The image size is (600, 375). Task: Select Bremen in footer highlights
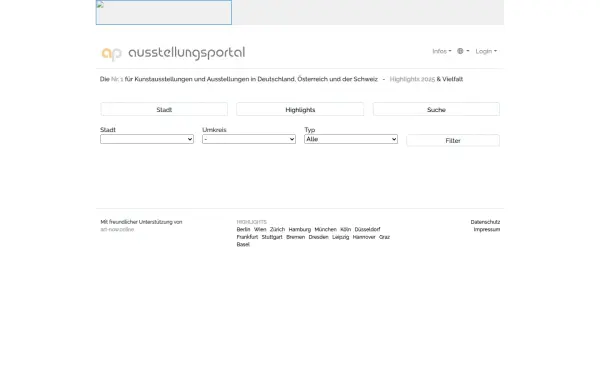[x=295, y=237]
